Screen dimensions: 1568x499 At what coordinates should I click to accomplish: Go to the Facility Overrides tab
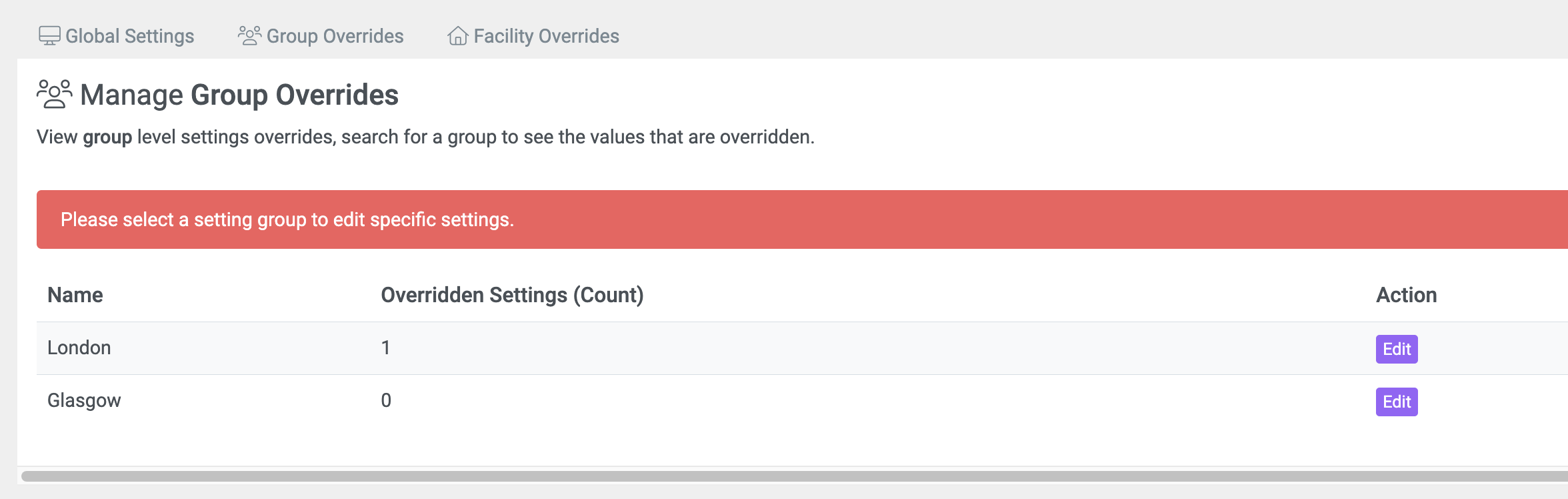click(x=533, y=36)
